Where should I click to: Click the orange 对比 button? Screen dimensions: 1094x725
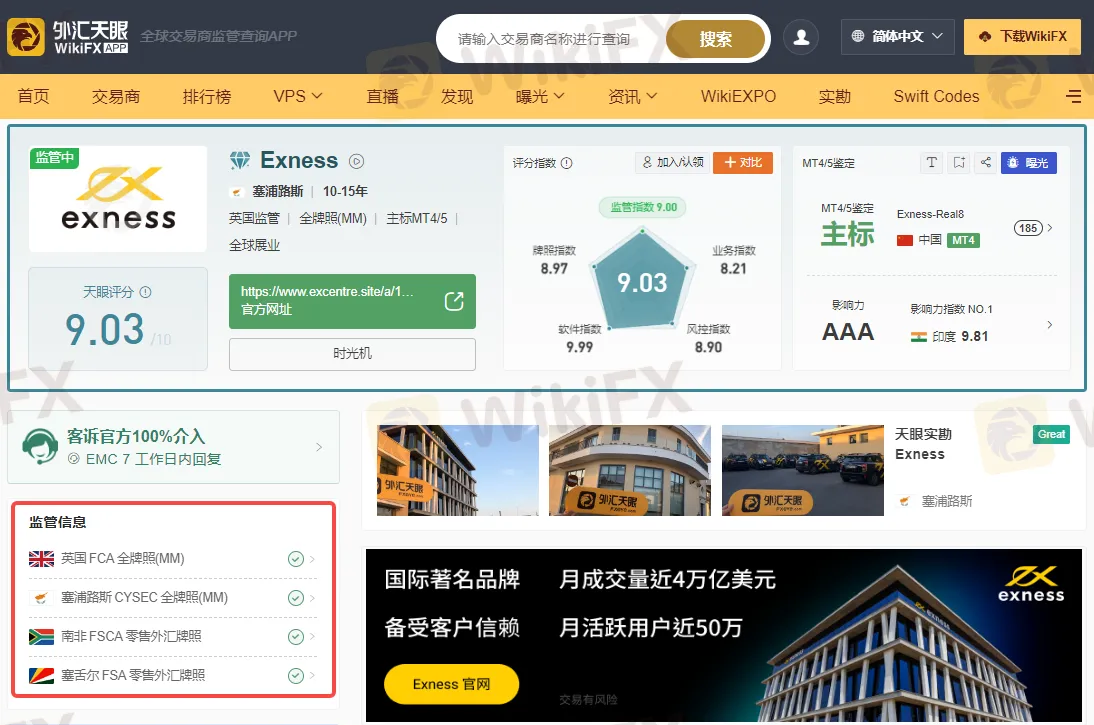[743, 163]
